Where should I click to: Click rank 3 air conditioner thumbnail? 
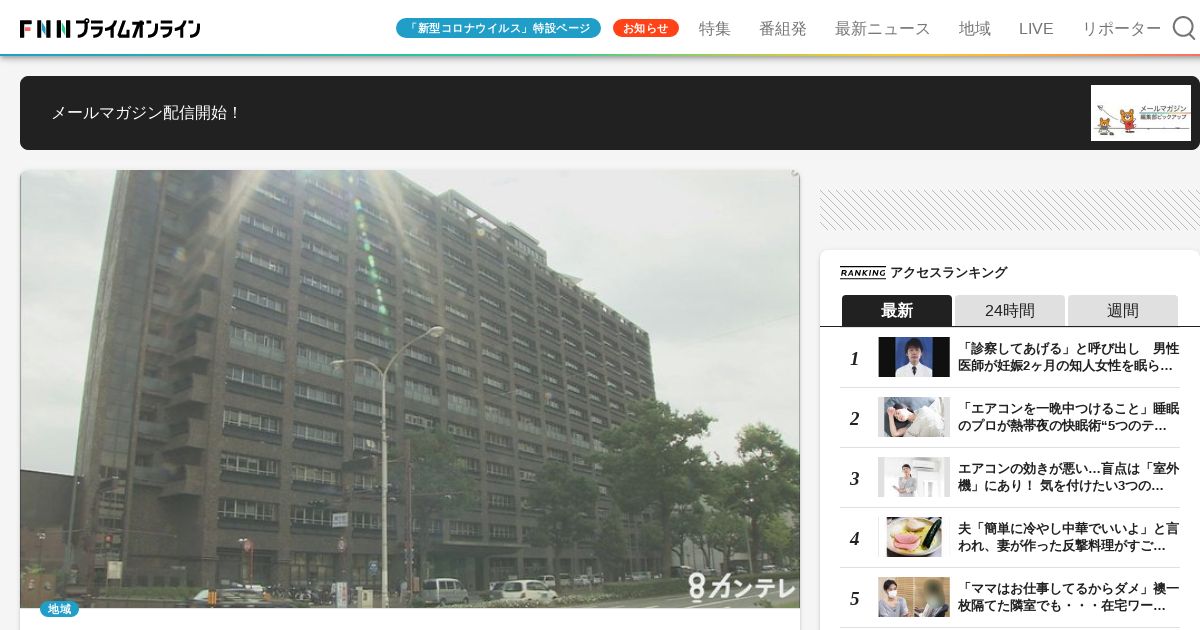914,477
